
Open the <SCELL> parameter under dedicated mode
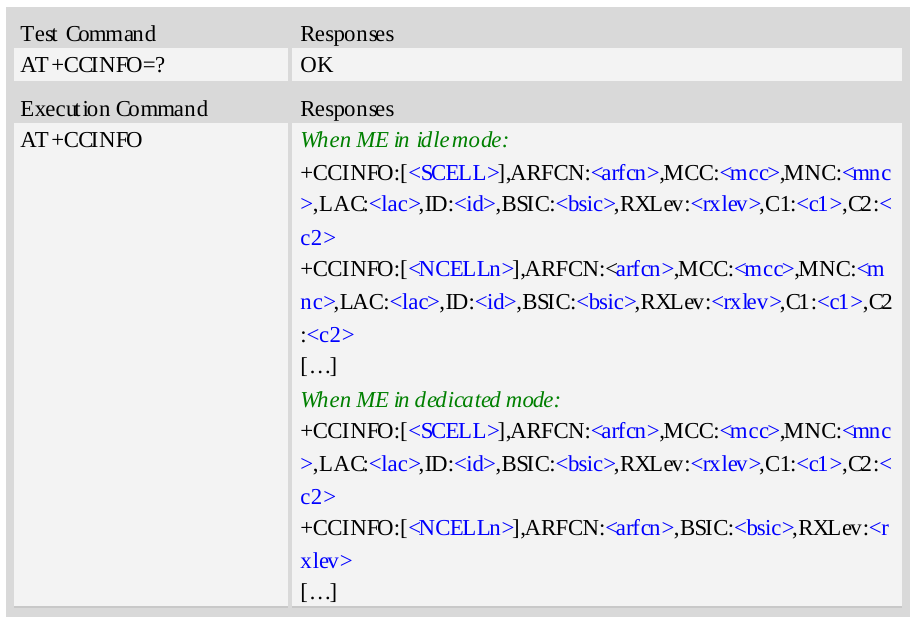[x=453, y=431]
